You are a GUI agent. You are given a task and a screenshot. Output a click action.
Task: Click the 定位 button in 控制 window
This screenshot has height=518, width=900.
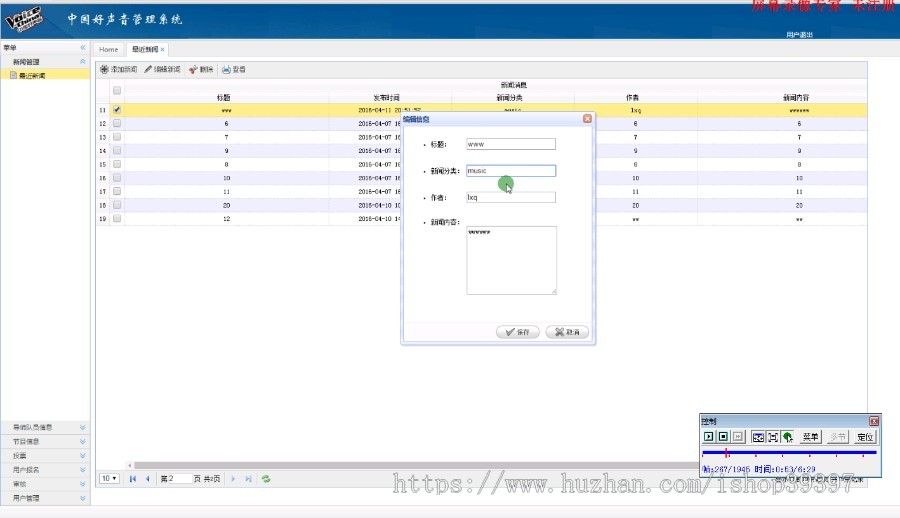(x=865, y=437)
